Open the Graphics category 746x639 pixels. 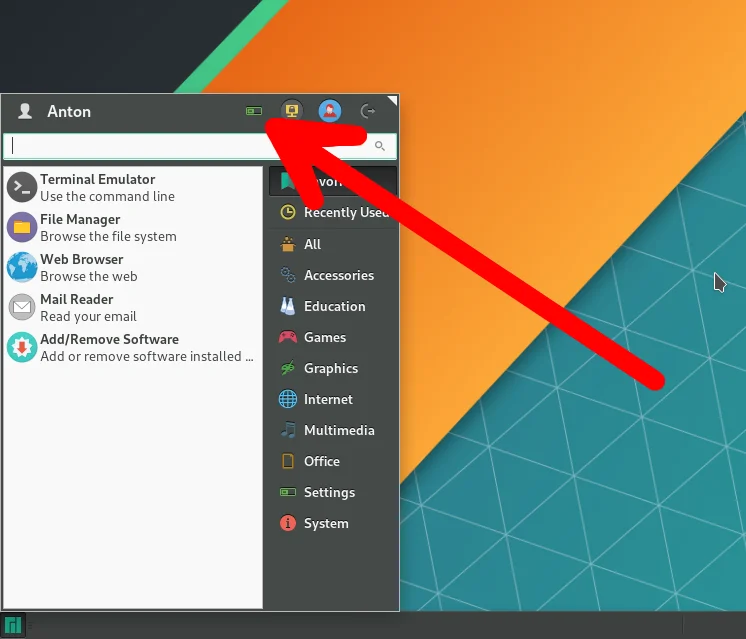tap(333, 368)
